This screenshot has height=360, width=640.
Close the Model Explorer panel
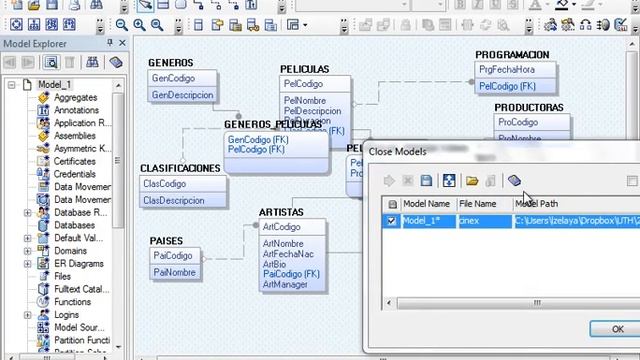coord(122,43)
